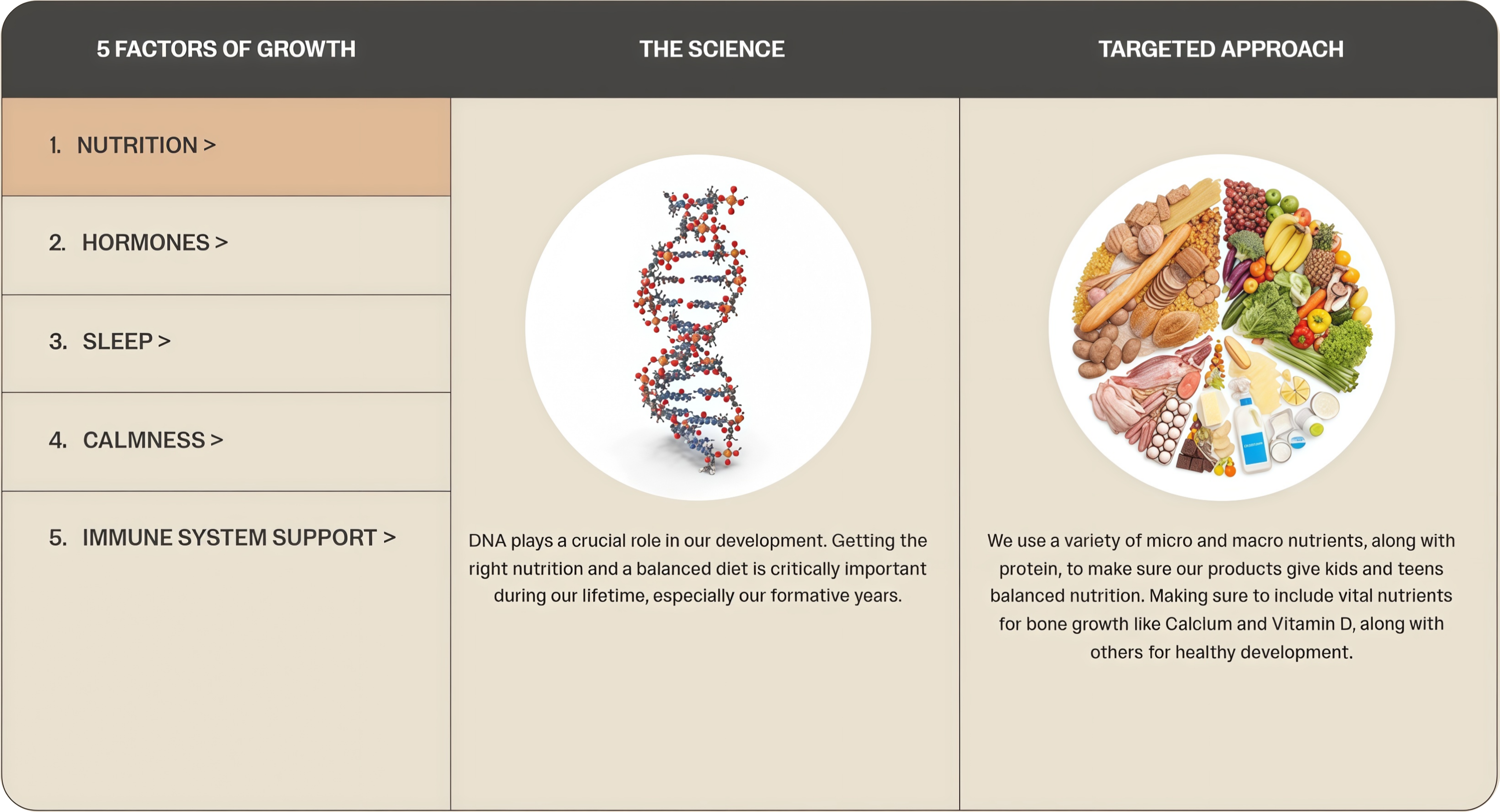
Task: Expand the Hormones chevron arrow
Action: tap(221, 242)
